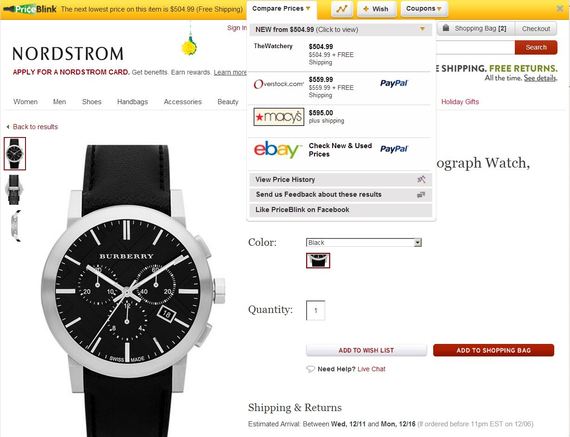The height and width of the screenshot is (437, 570).
Task: Click the Overstock.com logo offer
Action: (x=279, y=84)
